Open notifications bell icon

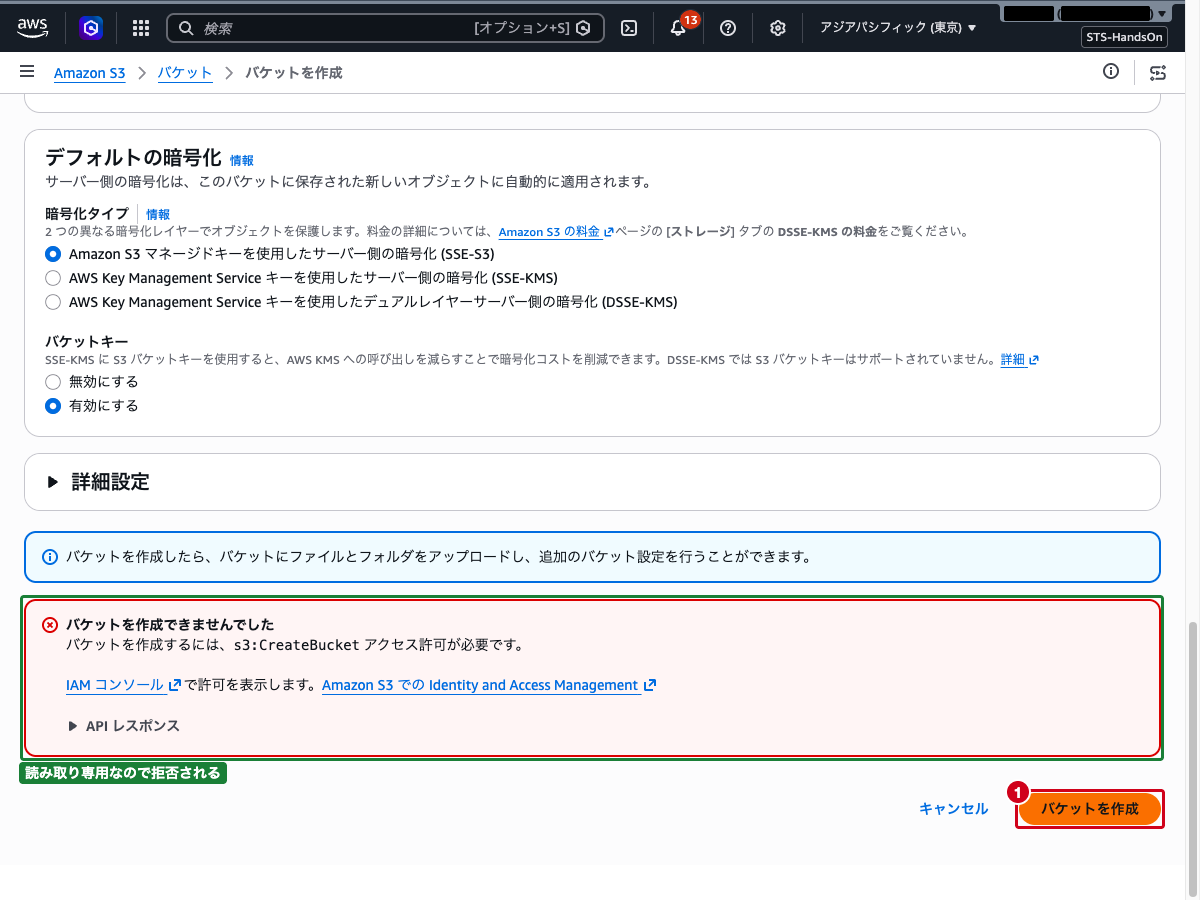(678, 28)
